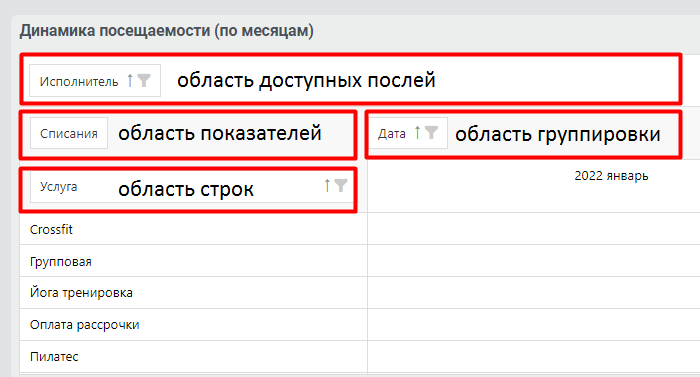Select the Услуга row field chip
This screenshot has width=700, height=377.
point(191,187)
